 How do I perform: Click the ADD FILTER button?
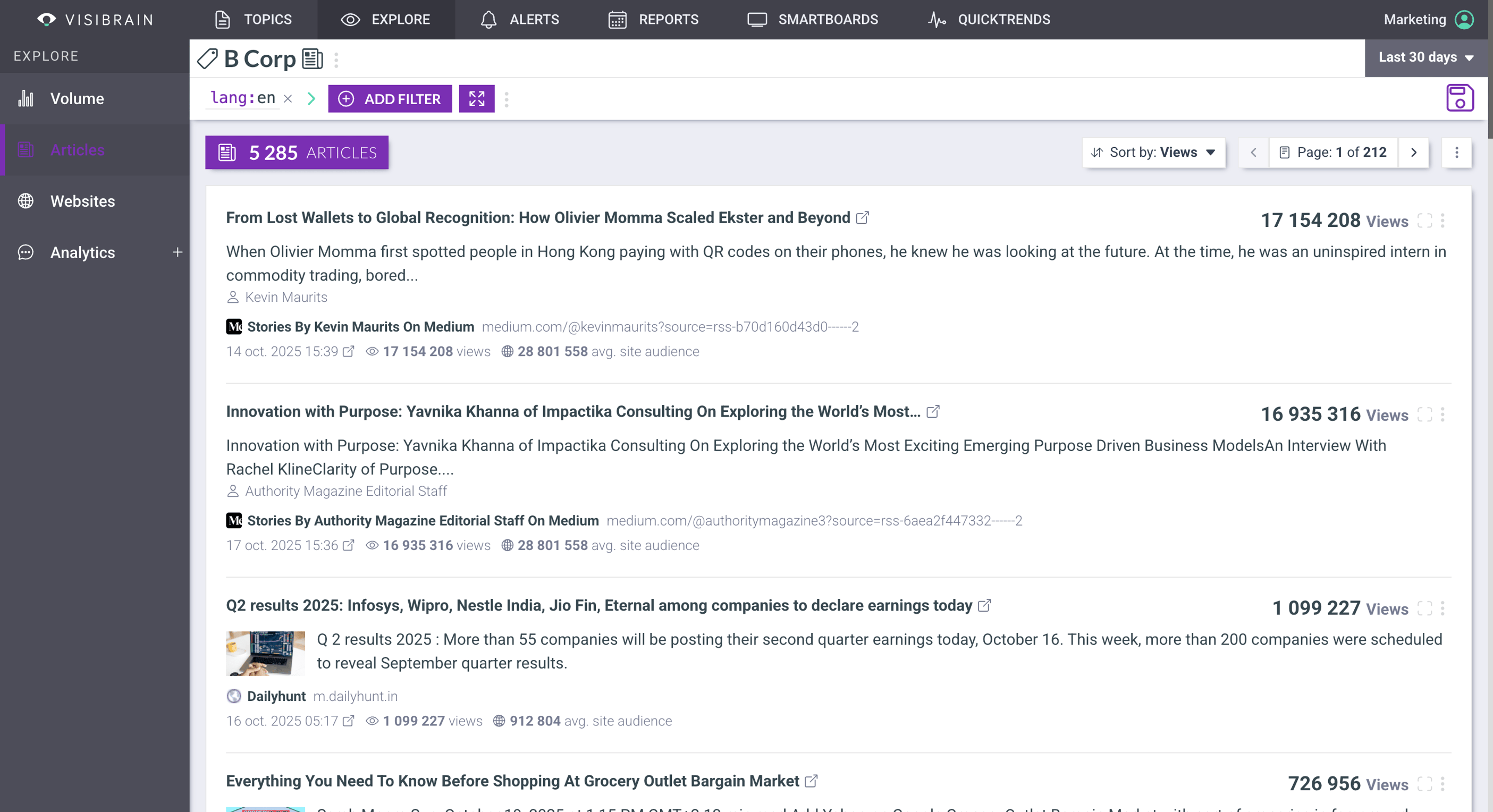point(390,99)
